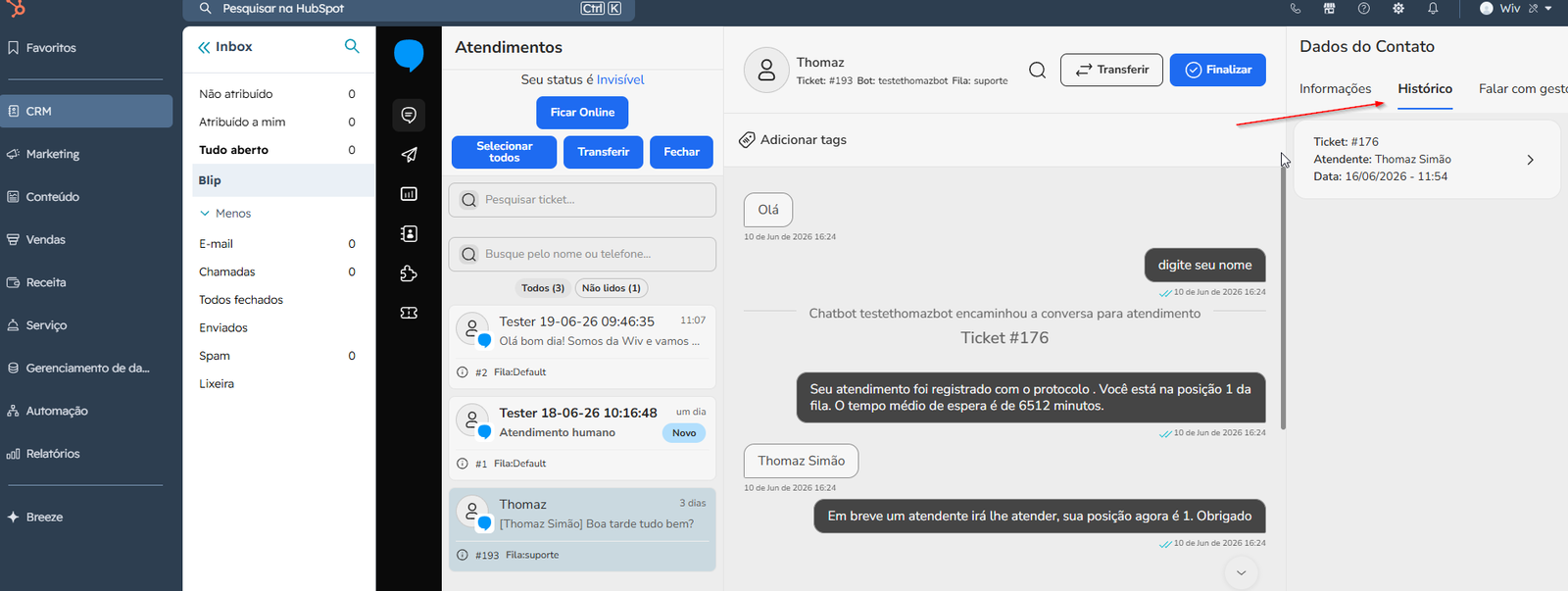Click the Ficar Online button
Screen dimensions: 1568x591
coord(582,113)
